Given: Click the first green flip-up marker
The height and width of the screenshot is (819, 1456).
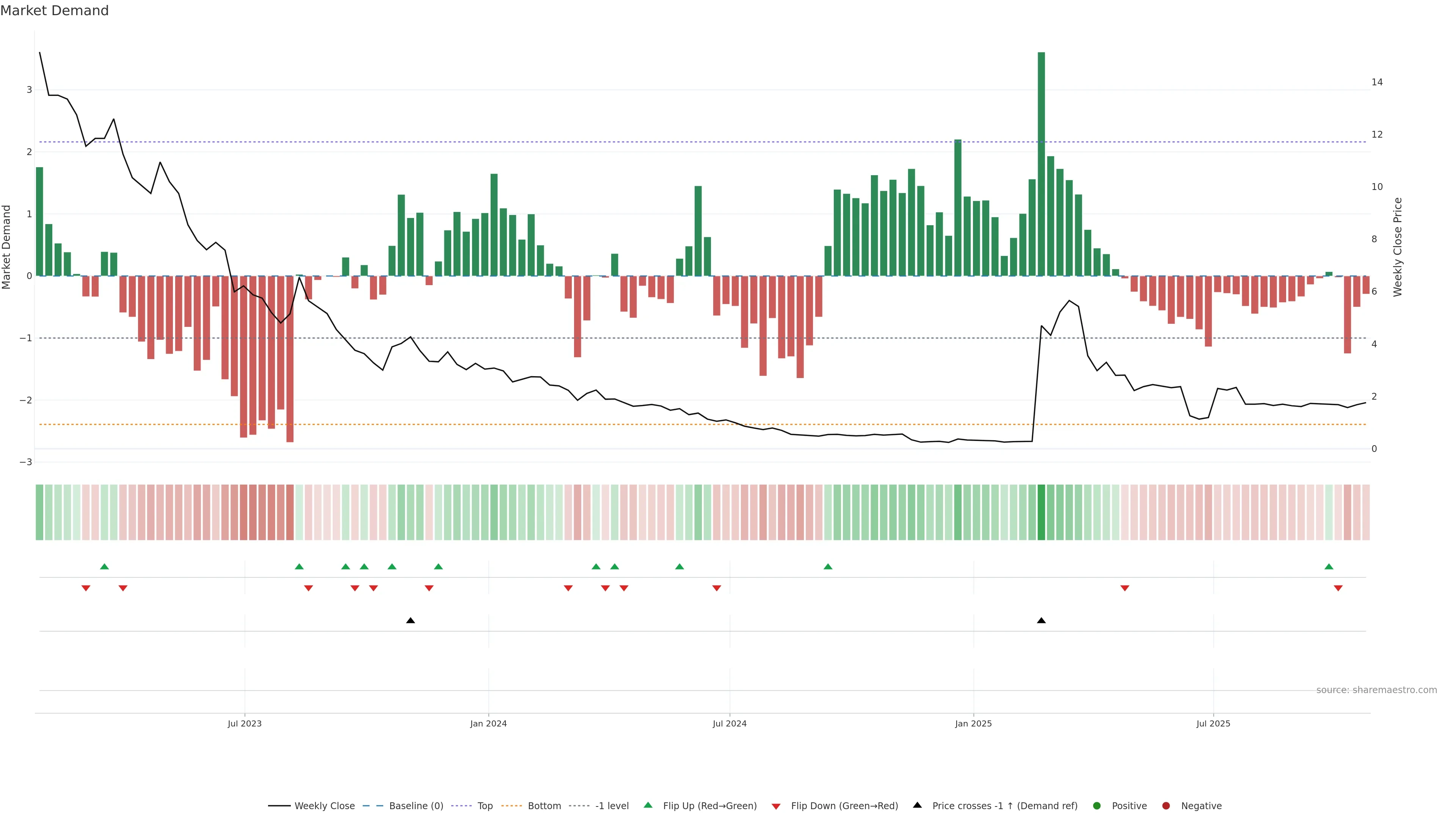Looking at the screenshot, I should coord(104,566).
